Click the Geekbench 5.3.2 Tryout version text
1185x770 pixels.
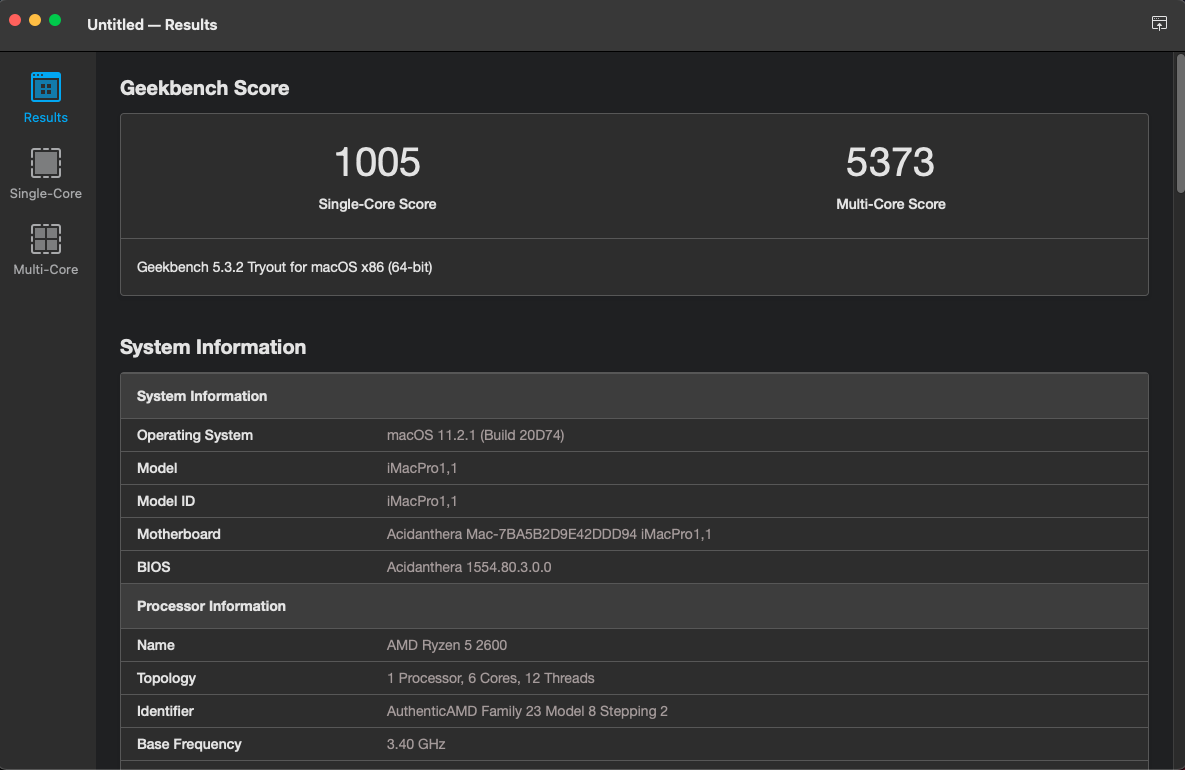pyautogui.click(x=284, y=267)
